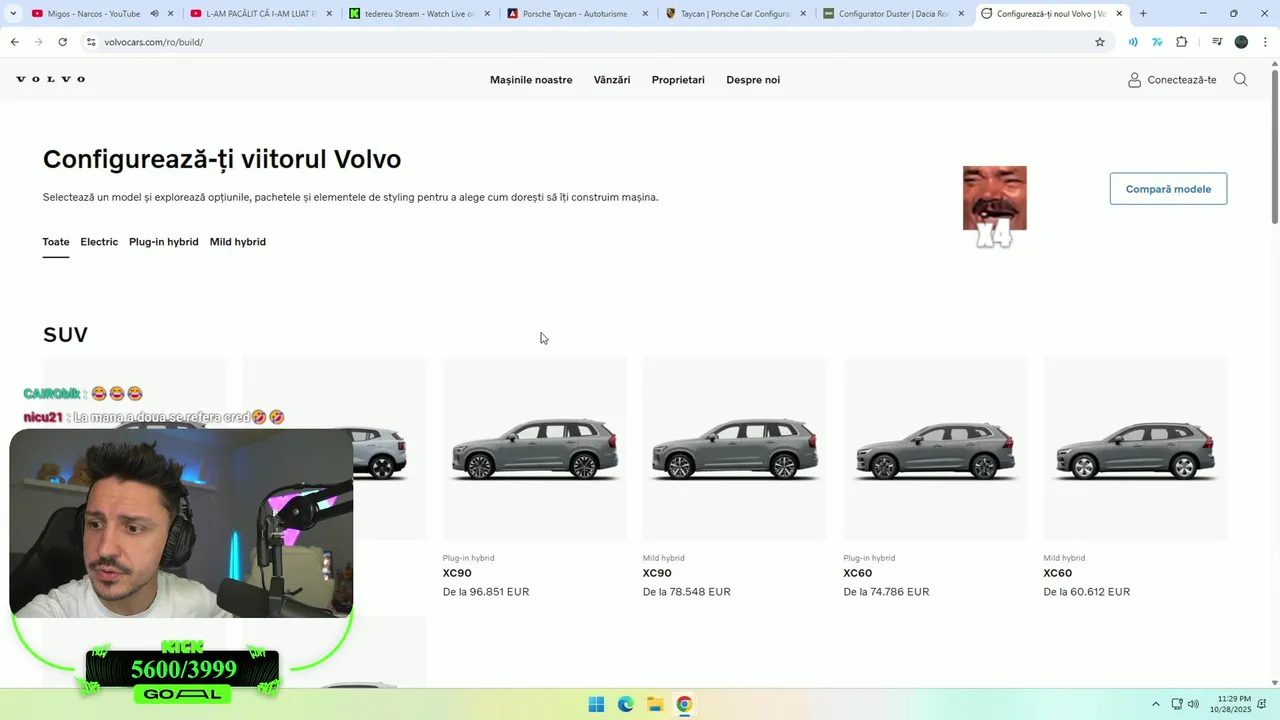Viewport: 1280px width, 720px height.
Task: Open the Despre noi menu
Action: click(x=753, y=80)
